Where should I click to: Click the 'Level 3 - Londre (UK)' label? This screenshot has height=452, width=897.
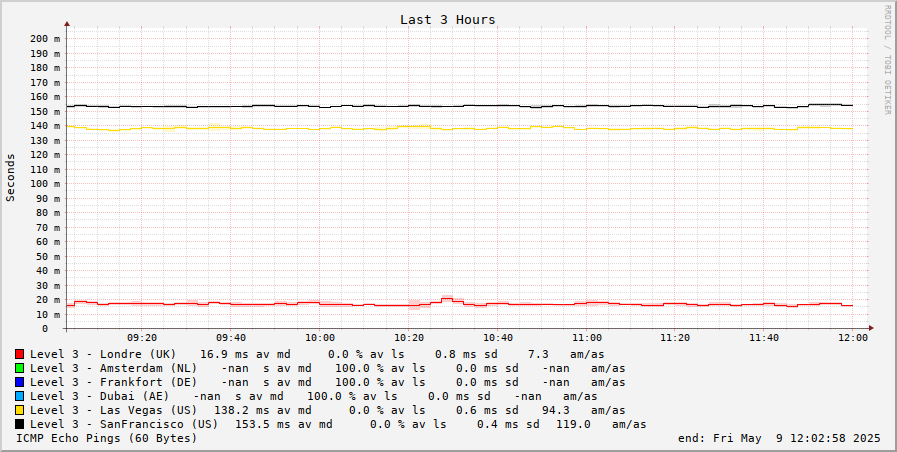(x=103, y=354)
